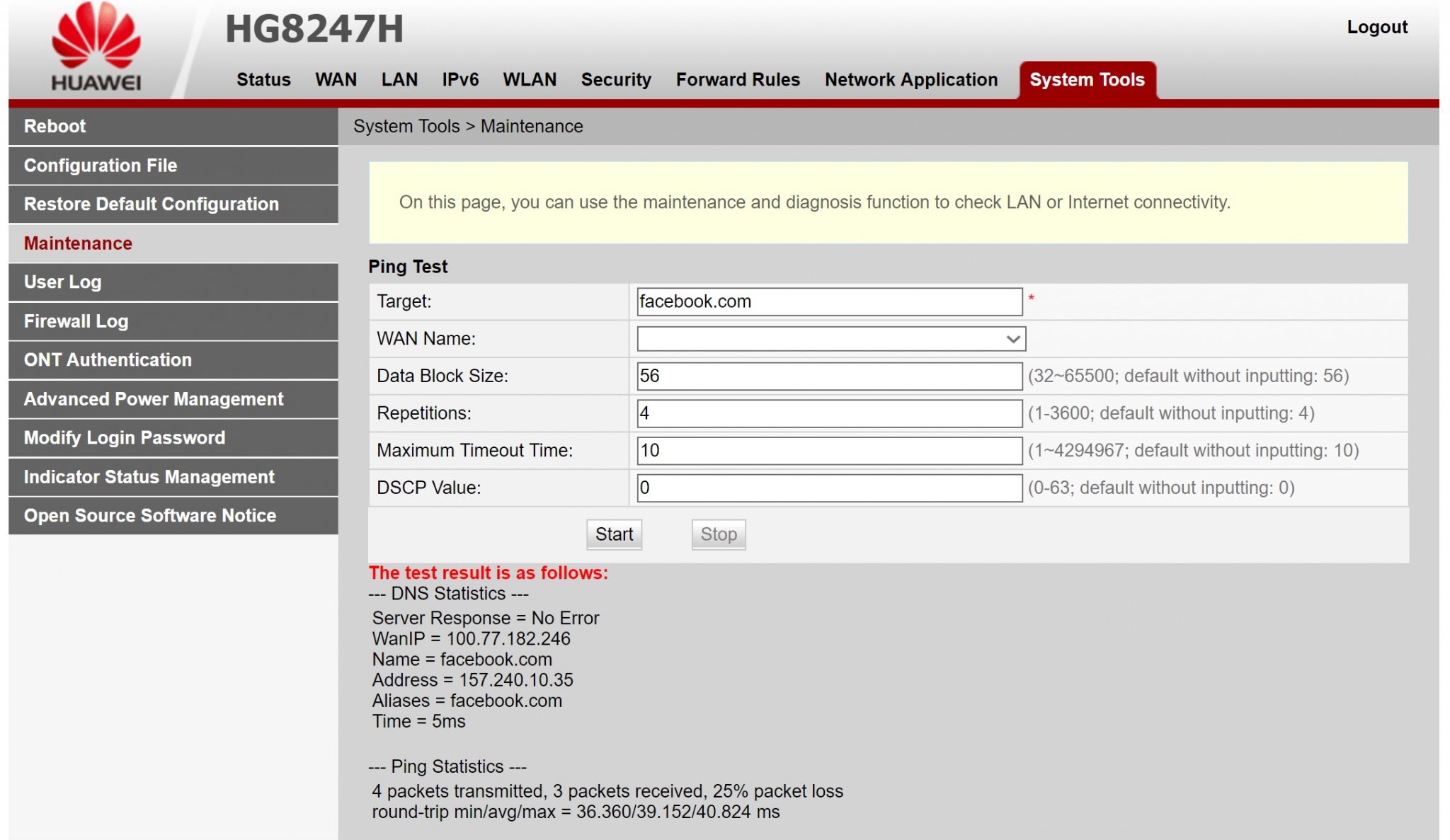This screenshot has width=1450, height=840.
Task: Click Logout link
Action: point(1376,27)
